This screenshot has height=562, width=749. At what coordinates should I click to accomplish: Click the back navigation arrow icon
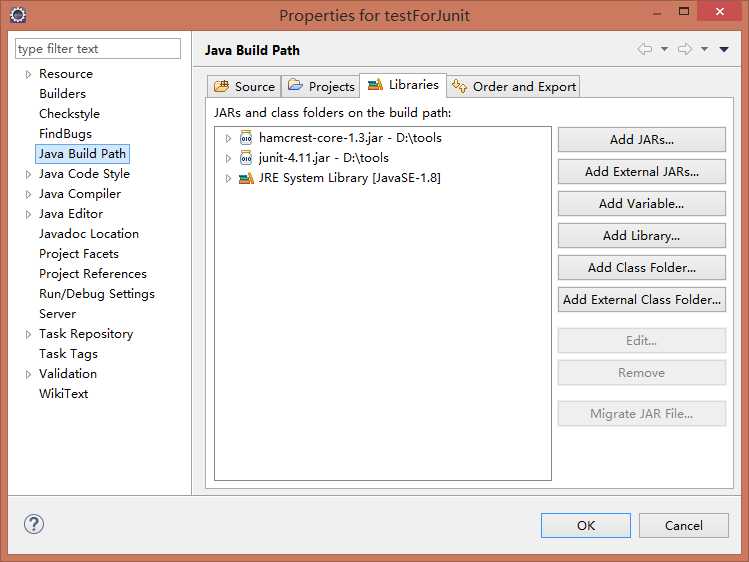click(x=644, y=49)
